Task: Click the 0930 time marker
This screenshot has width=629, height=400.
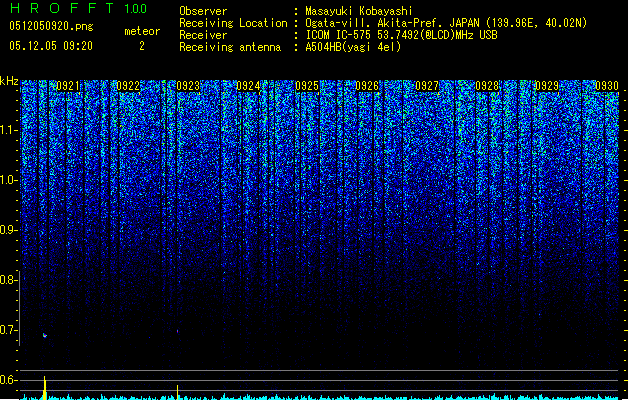Action: coord(607,86)
